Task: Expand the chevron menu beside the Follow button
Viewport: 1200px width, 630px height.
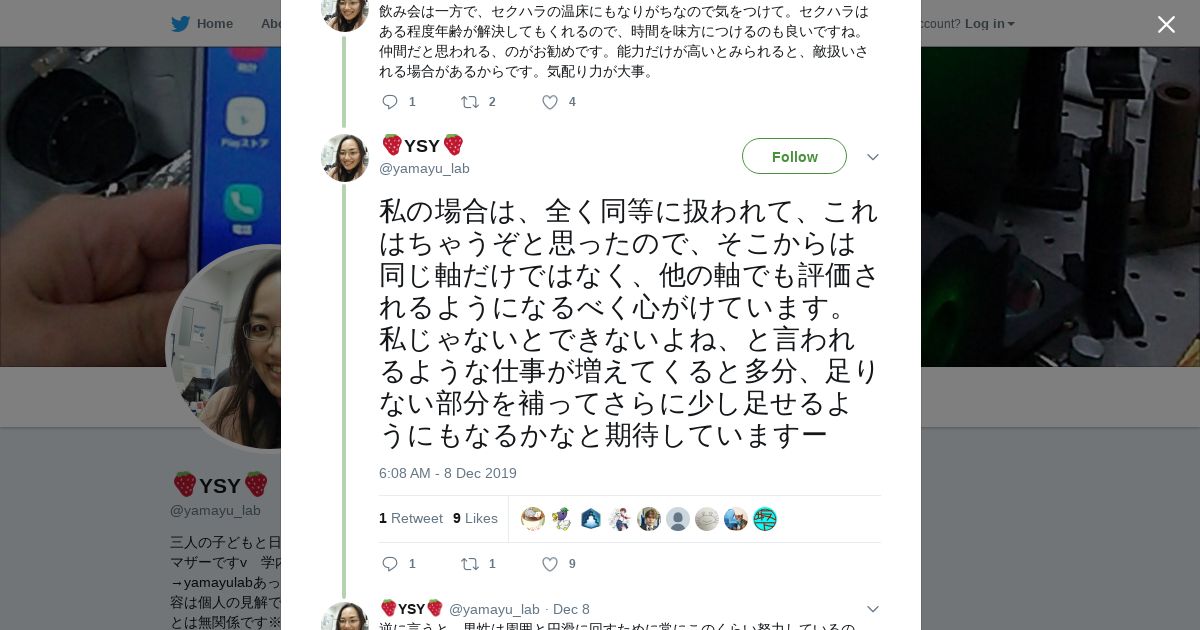Action: click(872, 157)
